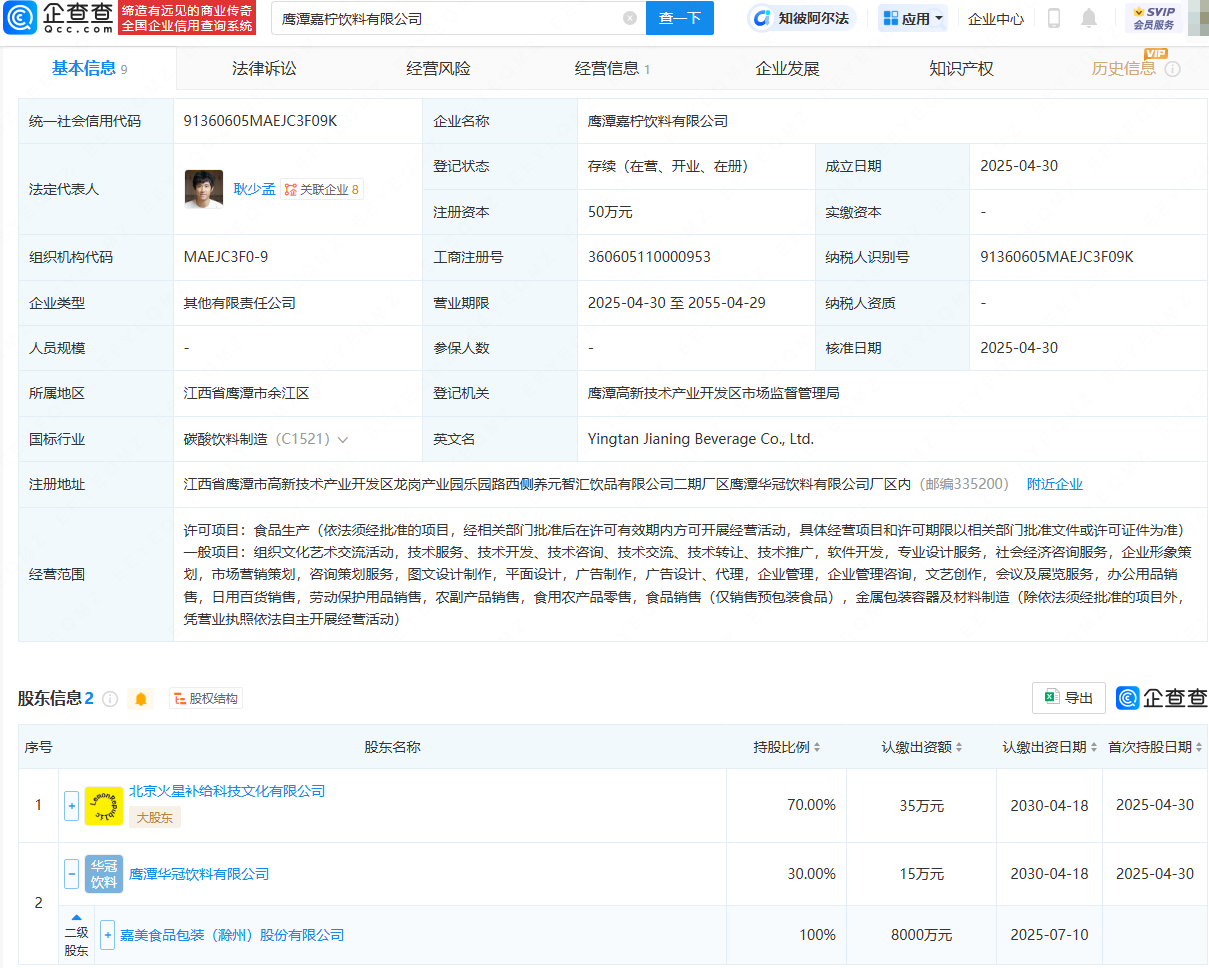Image resolution: width=1209 pixels, height=968 pixels.
Task: Open 鹰潭华冠饮料有限公司 shareholder link
Action: (x=199, y=874)
